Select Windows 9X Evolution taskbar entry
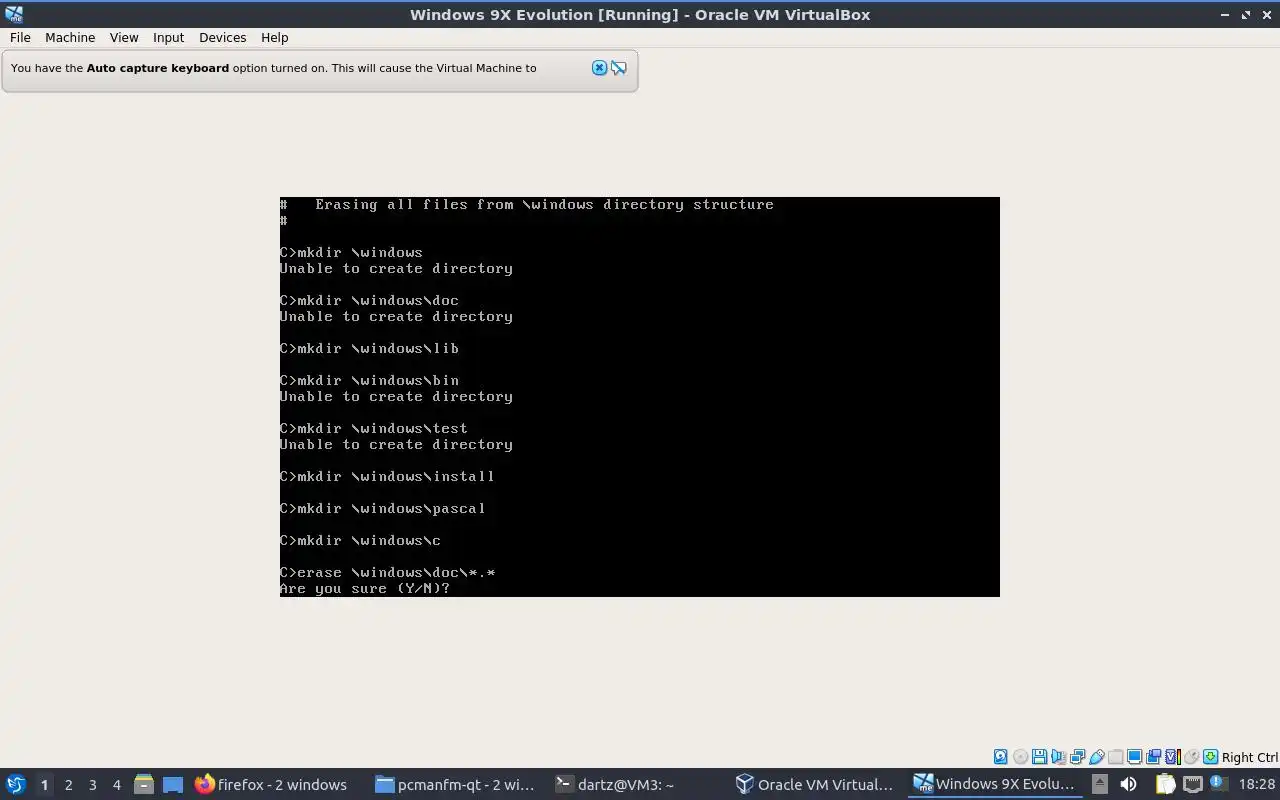The height and width of the screenshot is (800, 1280). [996, 784]
